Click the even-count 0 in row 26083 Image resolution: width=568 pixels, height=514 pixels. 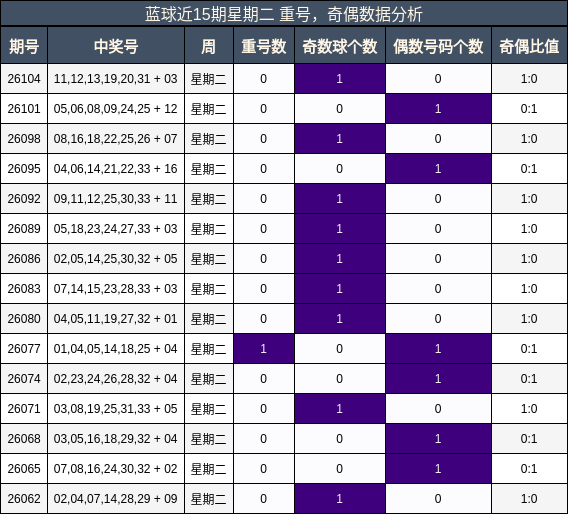pyautogui.click(x=438, y=289)
